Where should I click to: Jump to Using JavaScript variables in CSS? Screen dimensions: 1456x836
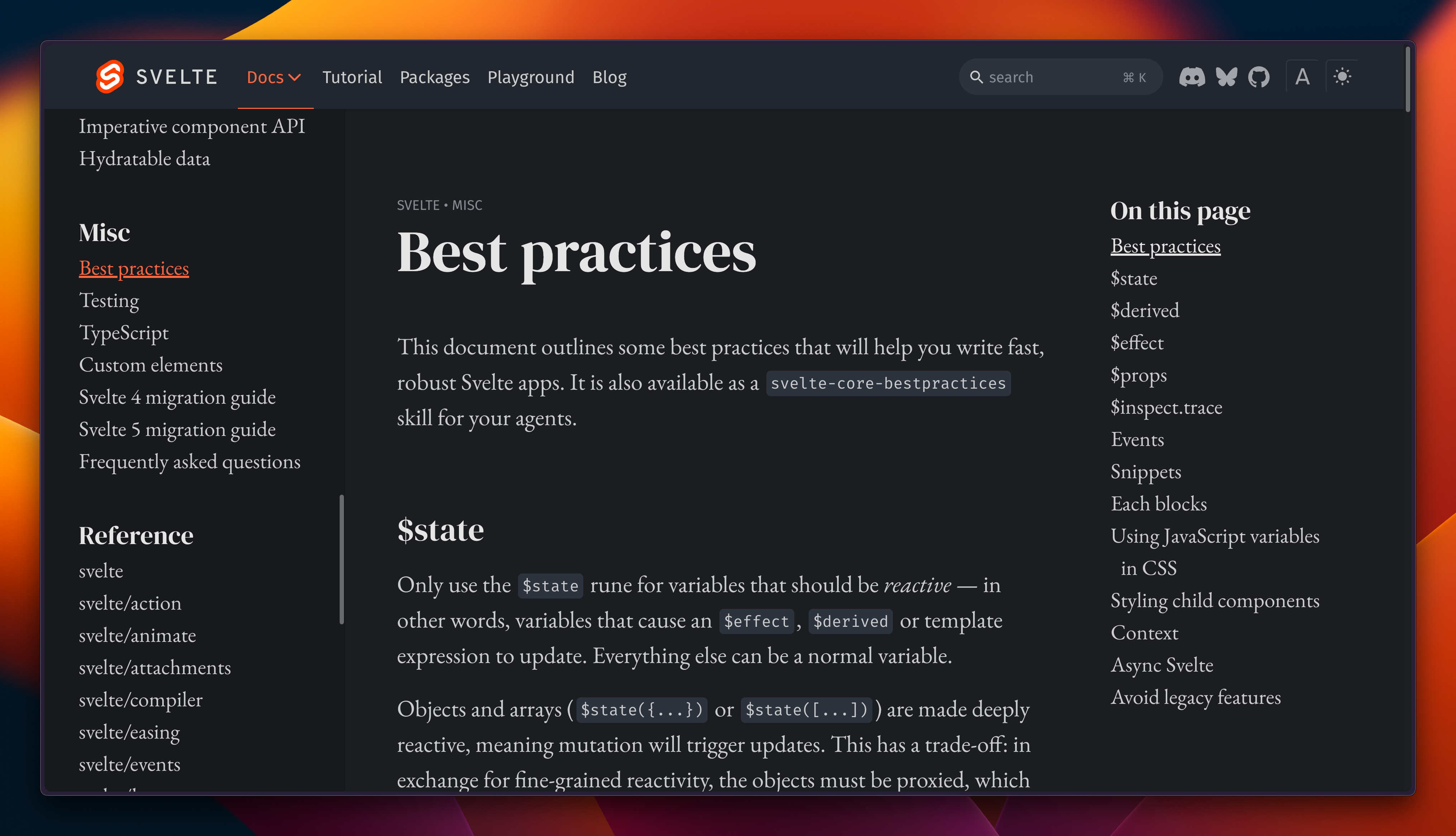pyautogui.click(x=1215, y=552)
